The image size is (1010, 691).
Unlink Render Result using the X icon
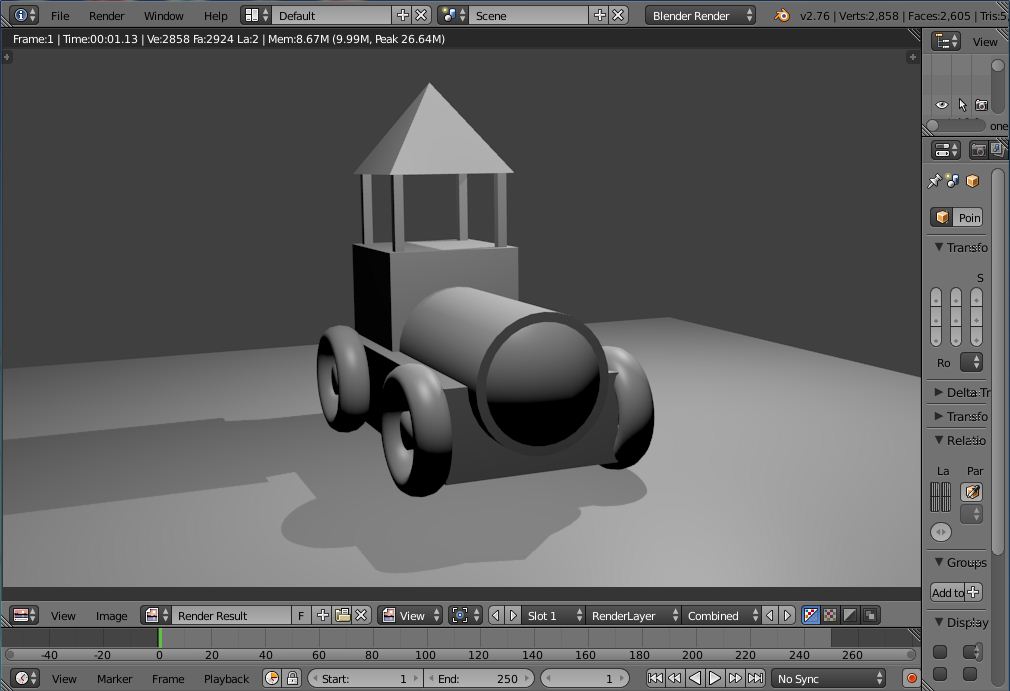click(360, 615)
